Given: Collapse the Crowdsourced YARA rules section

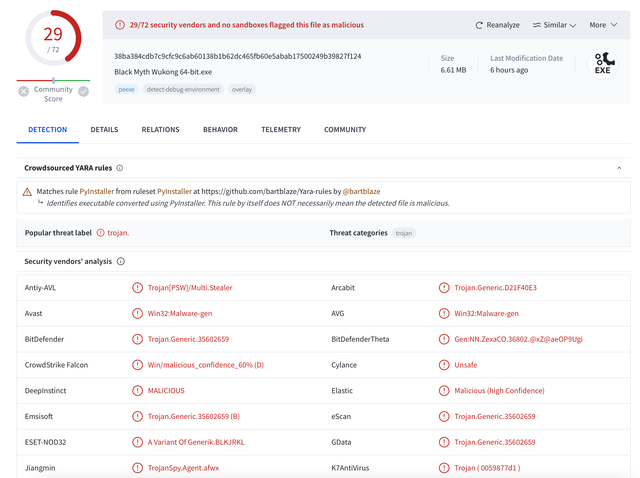Looking at the screenshot, I should click(x=619, y=168).
